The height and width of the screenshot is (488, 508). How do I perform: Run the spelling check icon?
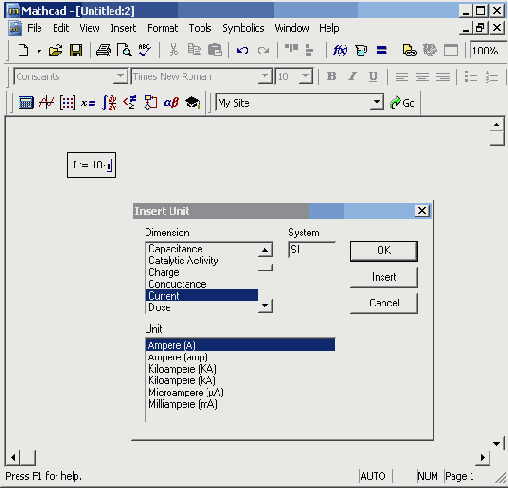pyautogui.click(x=145, y=50)
